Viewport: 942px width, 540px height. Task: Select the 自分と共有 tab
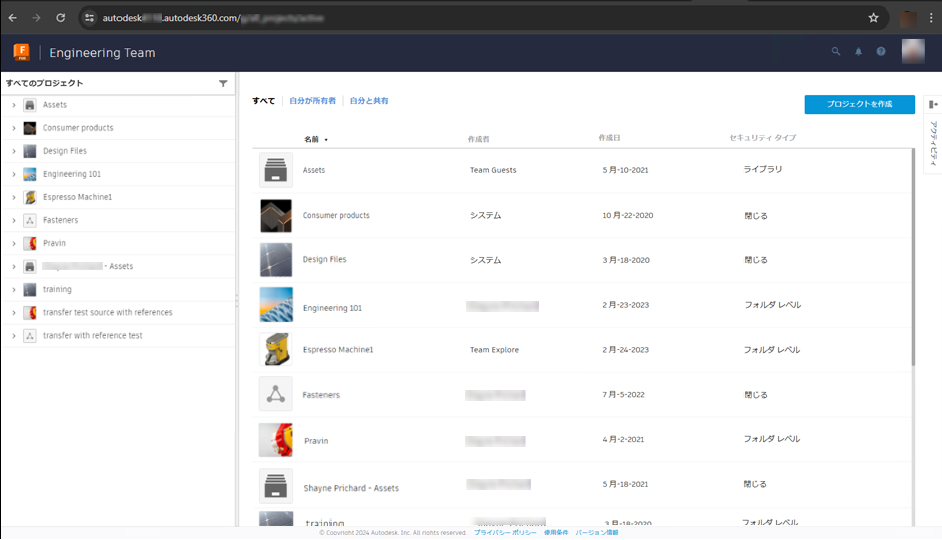click(369, 101)
